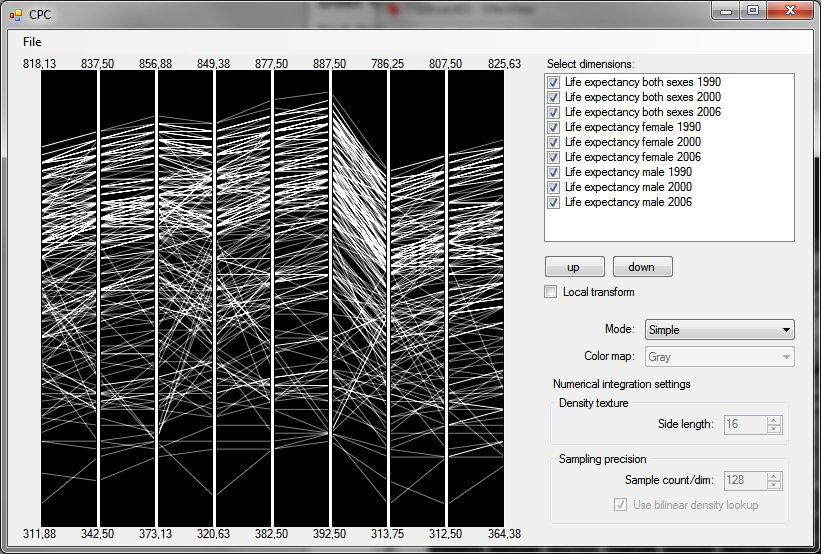Click the 382,50 bottom axis value
The image size is (821, 554).
pyautogui.click(x=271, y=534)
